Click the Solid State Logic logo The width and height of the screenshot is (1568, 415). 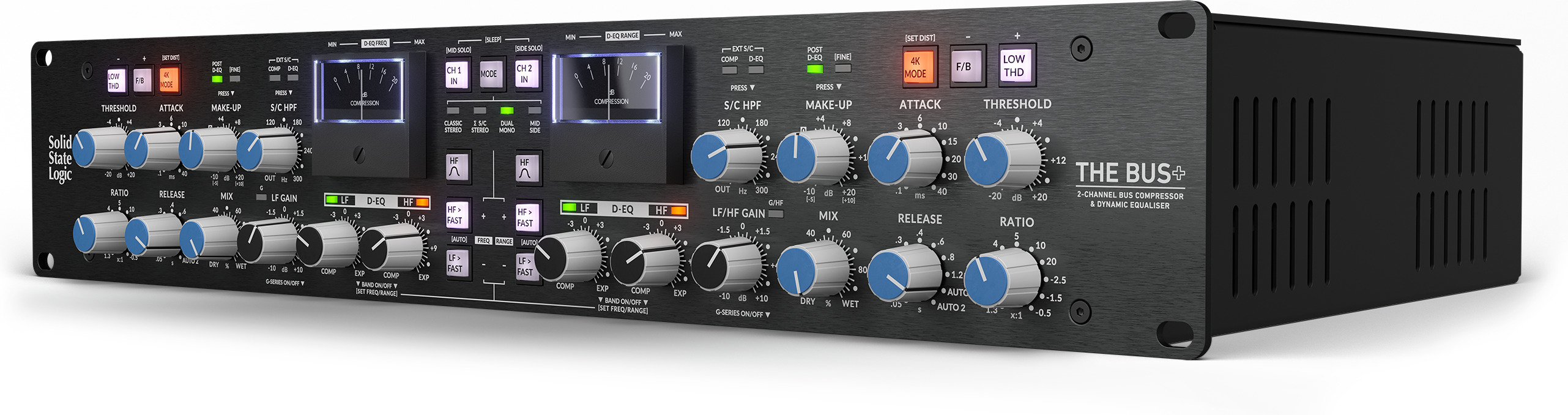click(x=60, y=159)
